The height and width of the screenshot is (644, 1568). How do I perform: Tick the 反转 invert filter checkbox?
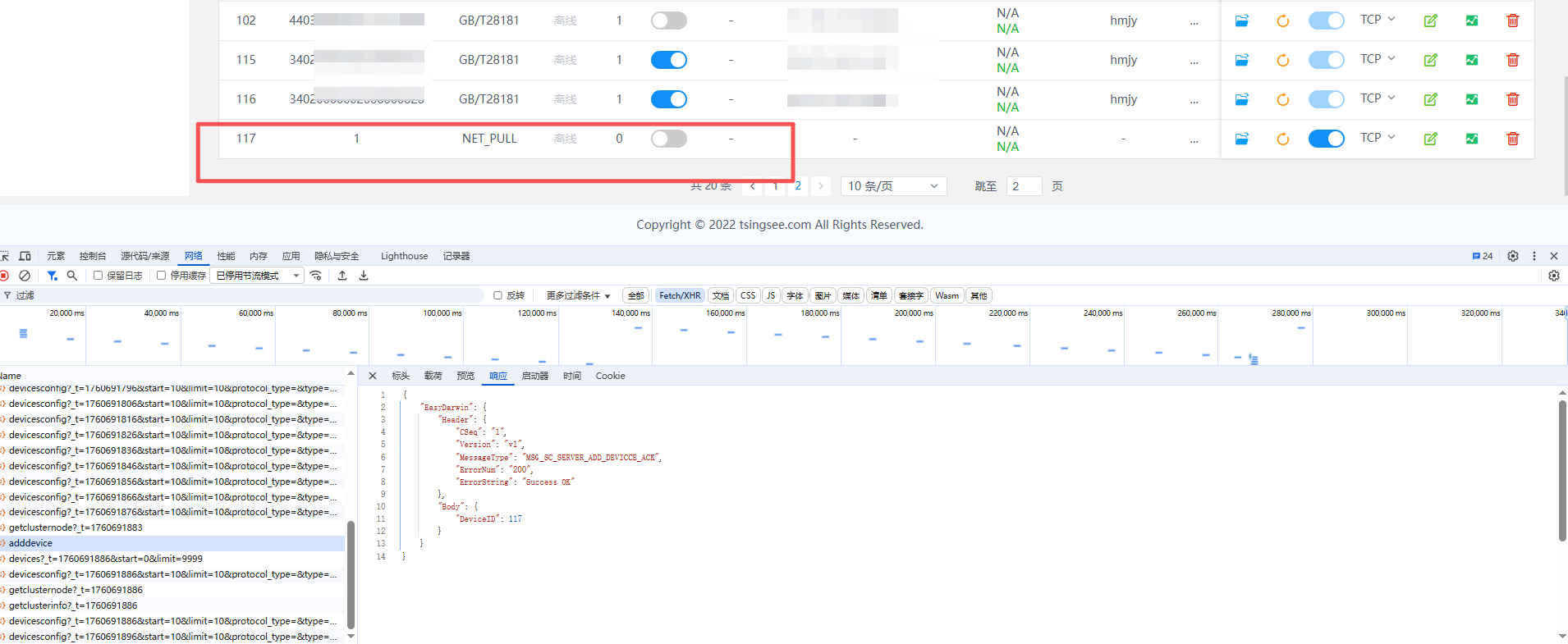tap(497, 295)
